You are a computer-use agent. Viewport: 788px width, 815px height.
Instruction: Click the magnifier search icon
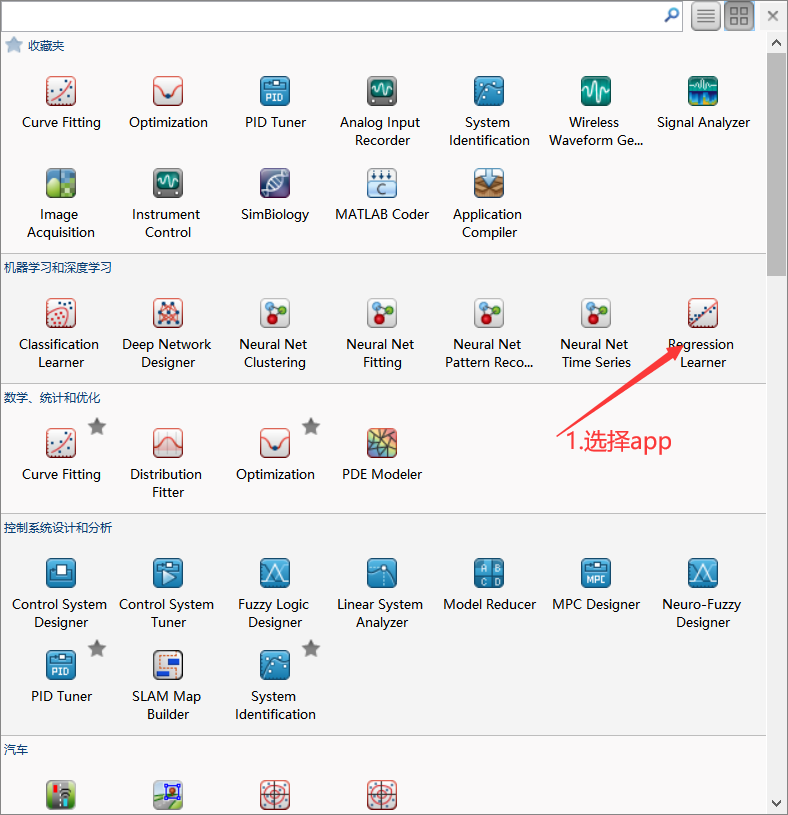click(672, 16)
